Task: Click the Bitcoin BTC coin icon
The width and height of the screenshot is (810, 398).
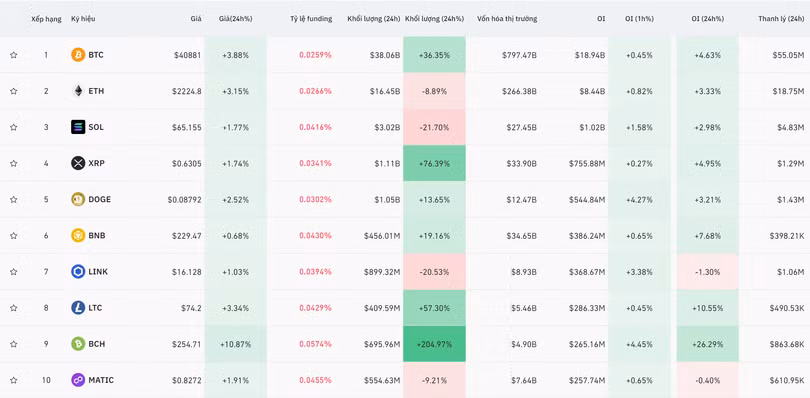Action: coord(78,55)
